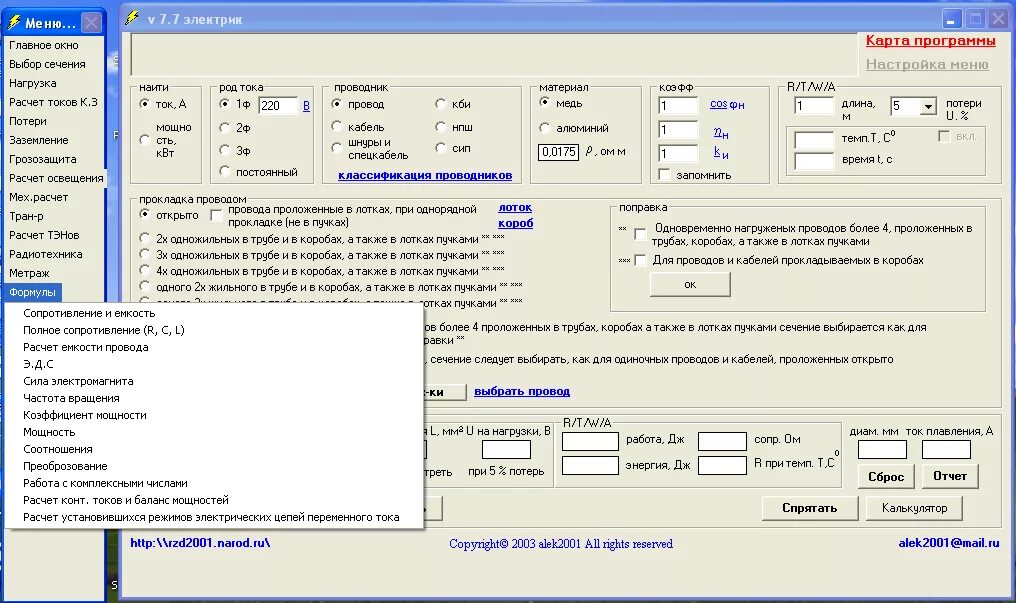Choose Расчет конт. токов и баланс мощностей
This screenshot has height=603, width=1016.
(126, 500)
